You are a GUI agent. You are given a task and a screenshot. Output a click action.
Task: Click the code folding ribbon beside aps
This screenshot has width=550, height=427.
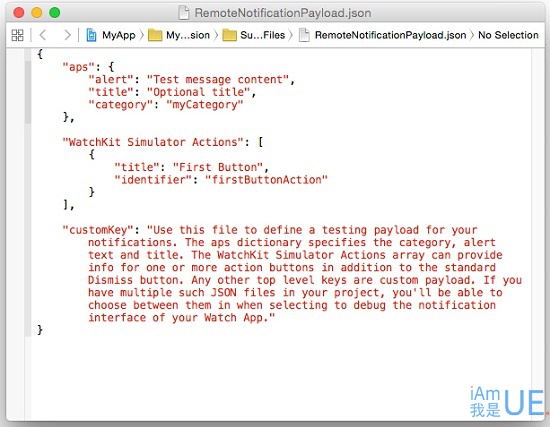(28, 92)
